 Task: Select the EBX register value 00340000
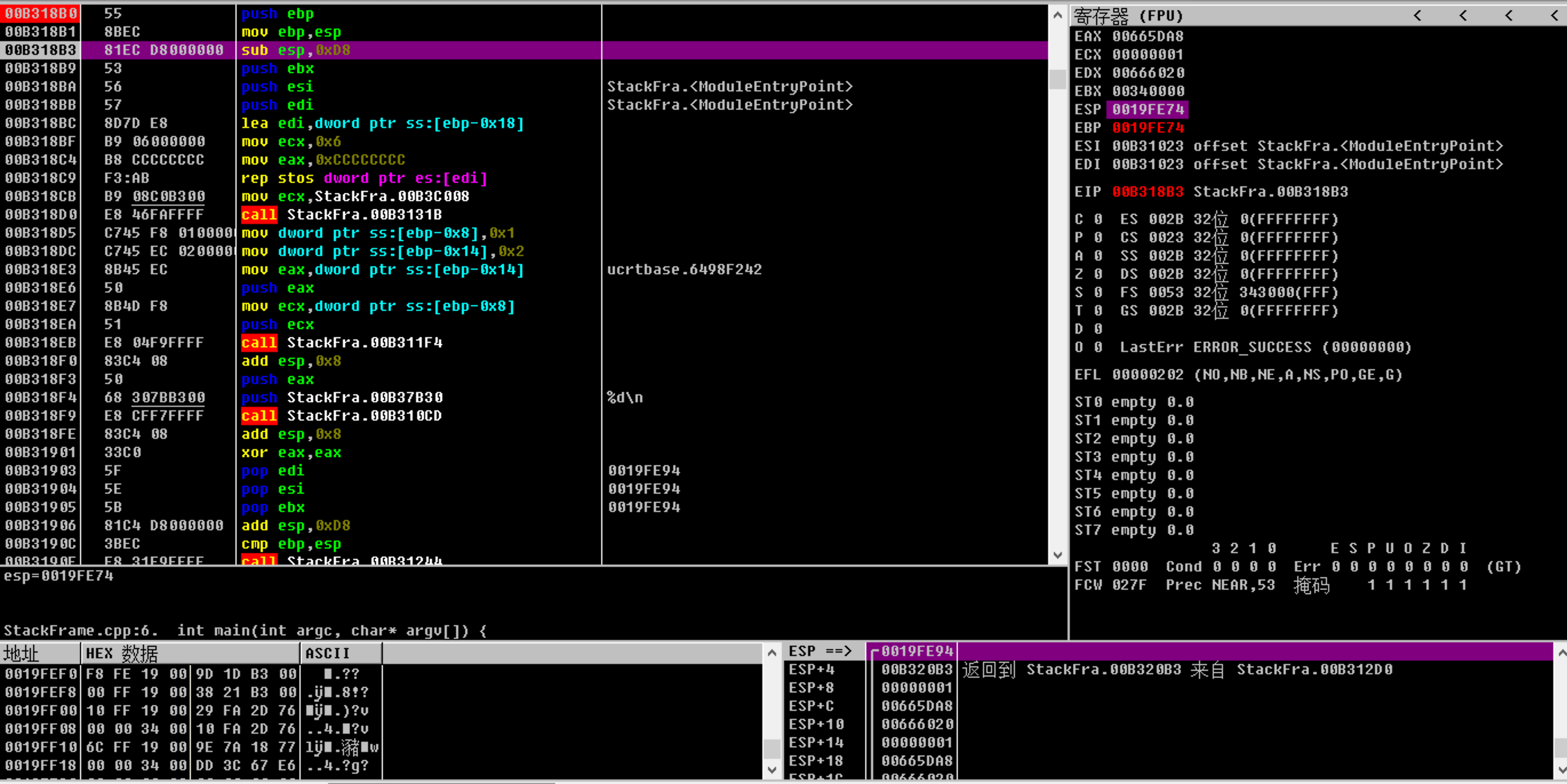tap(1148, 91)
